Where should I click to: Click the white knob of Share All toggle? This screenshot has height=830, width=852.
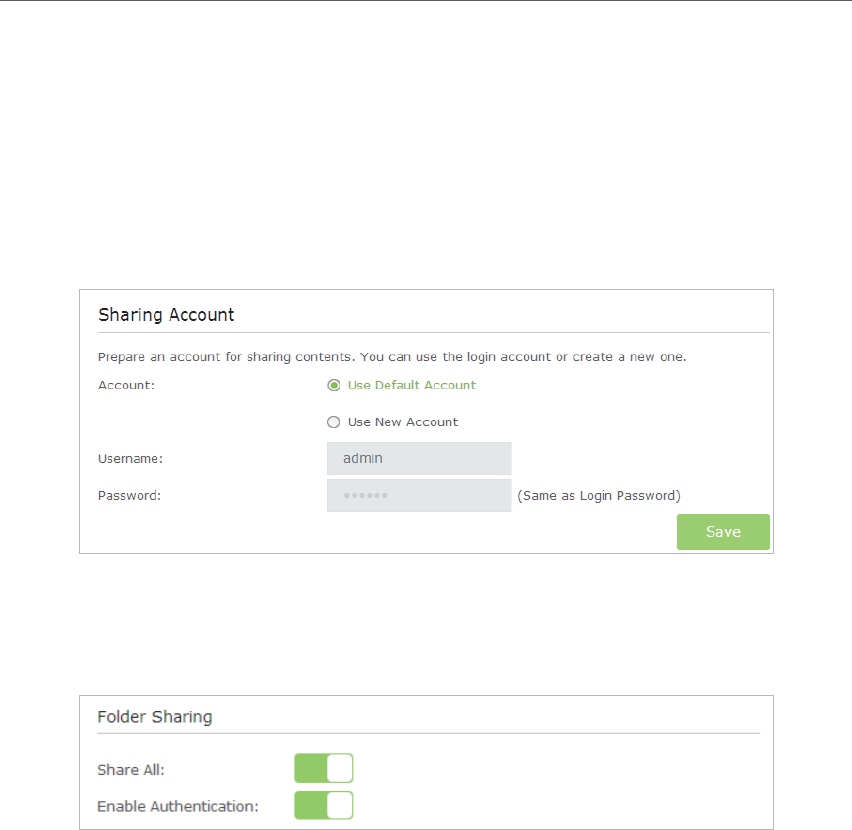click(x=340, y=768)
